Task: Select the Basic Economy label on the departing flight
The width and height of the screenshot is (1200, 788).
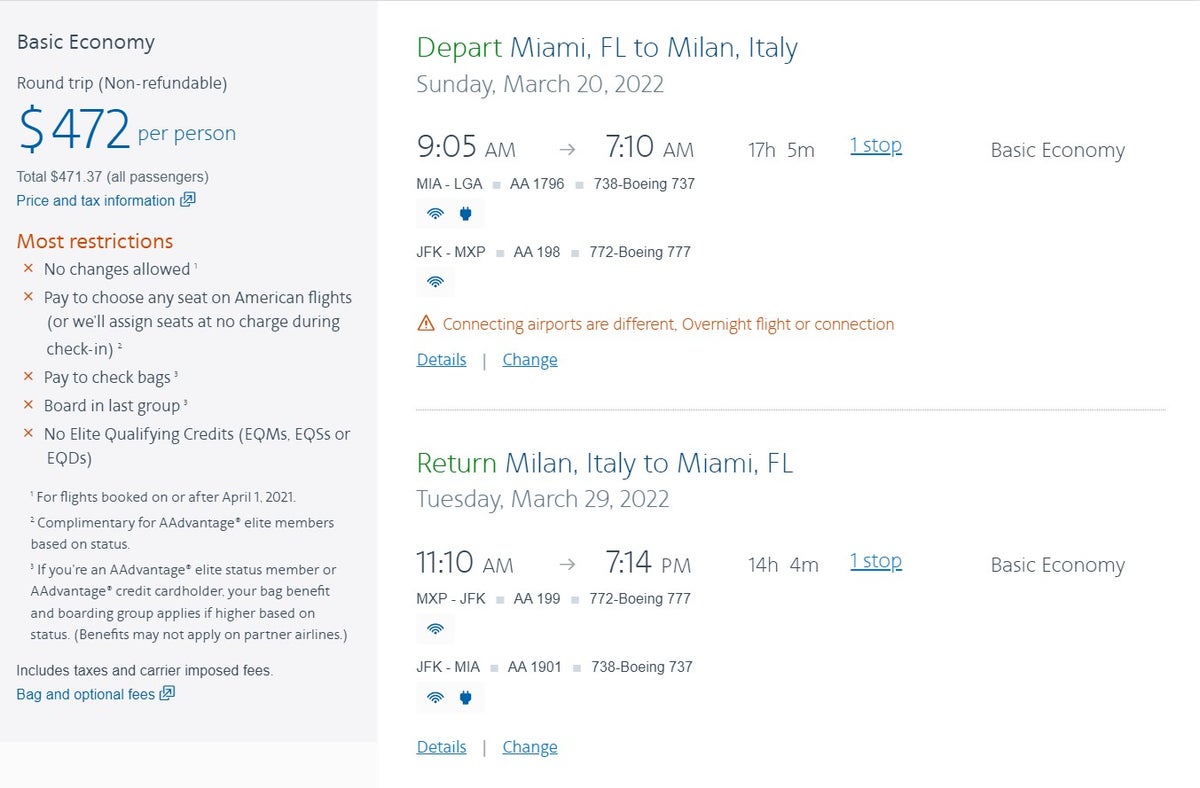Action: [1057, 150]
